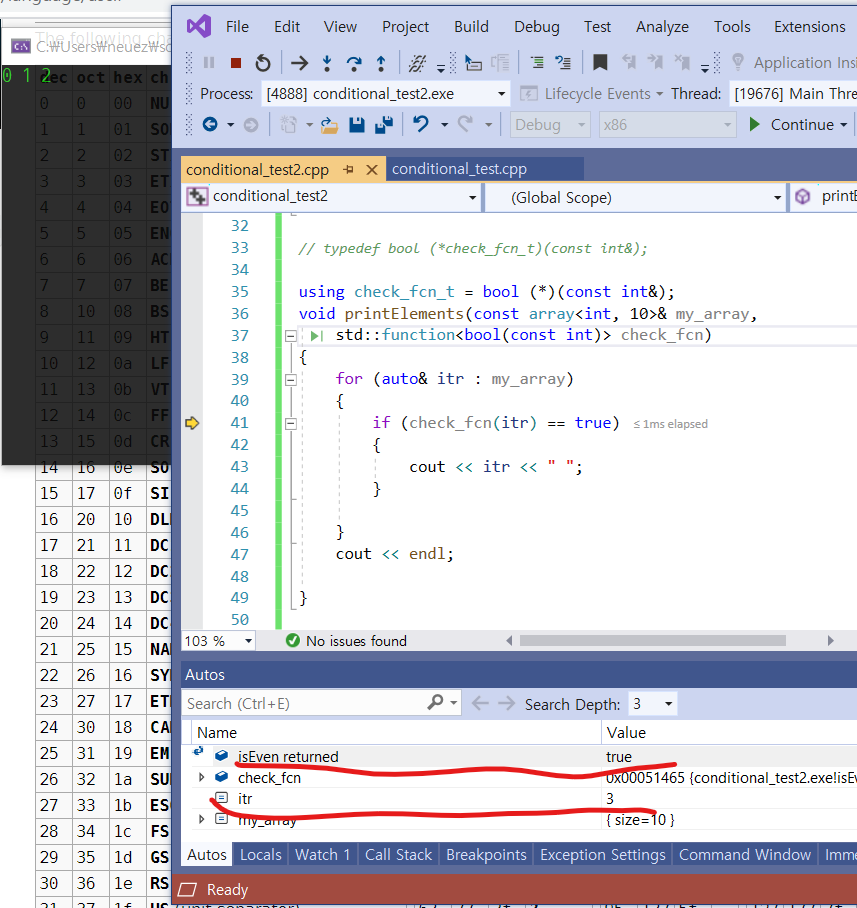Pin the conditional_test2.cpp tab

tap(348, 170)
